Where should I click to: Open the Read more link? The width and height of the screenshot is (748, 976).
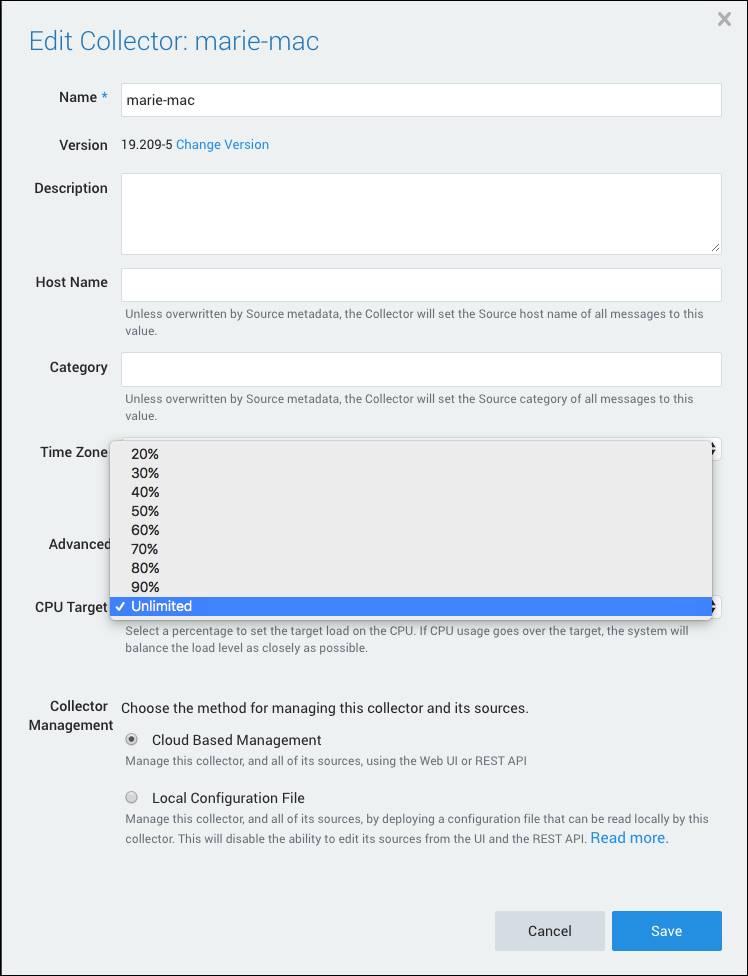[628, 838]
